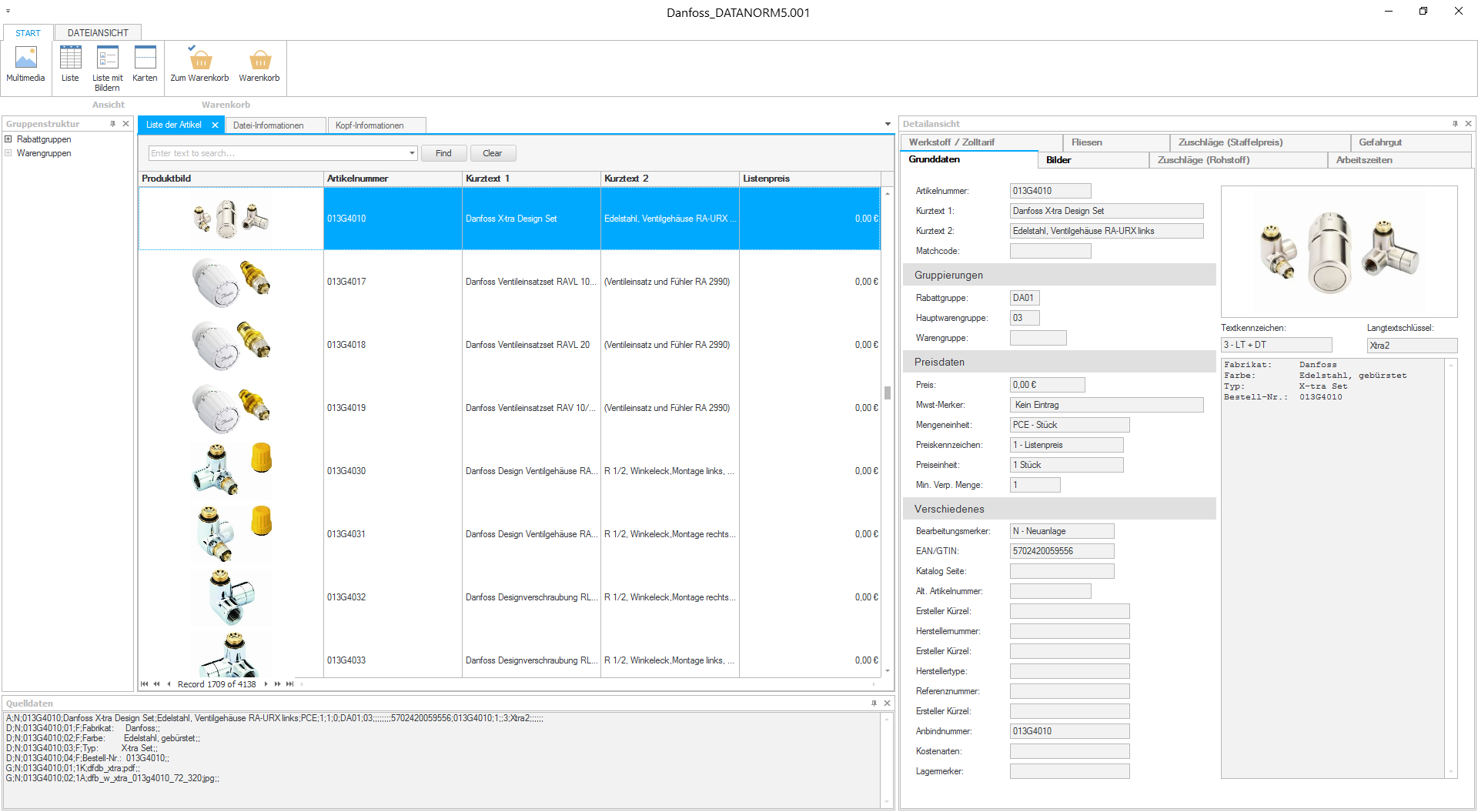Click the Clear button
This screenshot has width=1478, height=812.
(492, 153)
